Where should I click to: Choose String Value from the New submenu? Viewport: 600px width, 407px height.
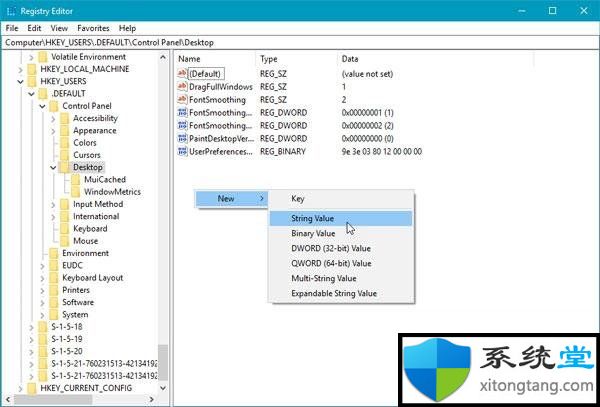click(341, 218)
